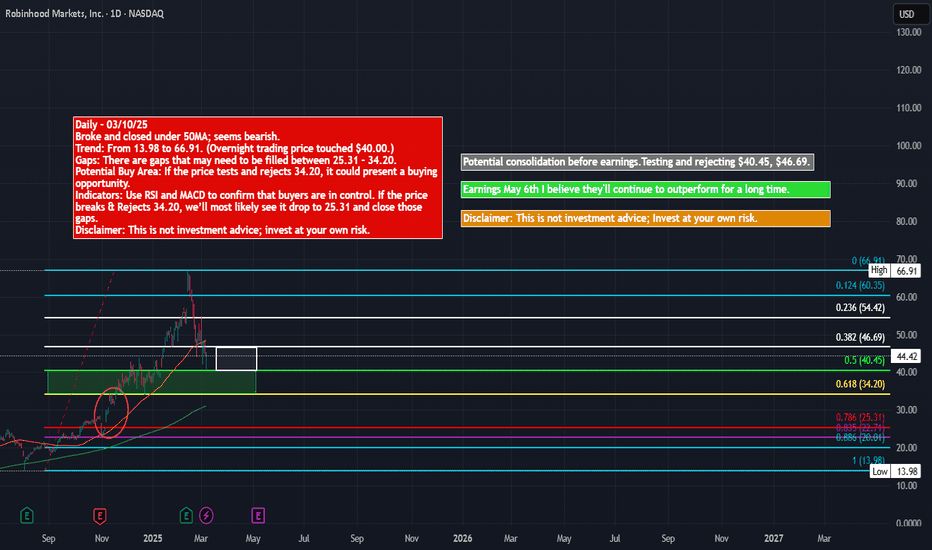Click the High 66.91 price label
The height and width of the screenshot is (550, 932).
tap(894, 271)
